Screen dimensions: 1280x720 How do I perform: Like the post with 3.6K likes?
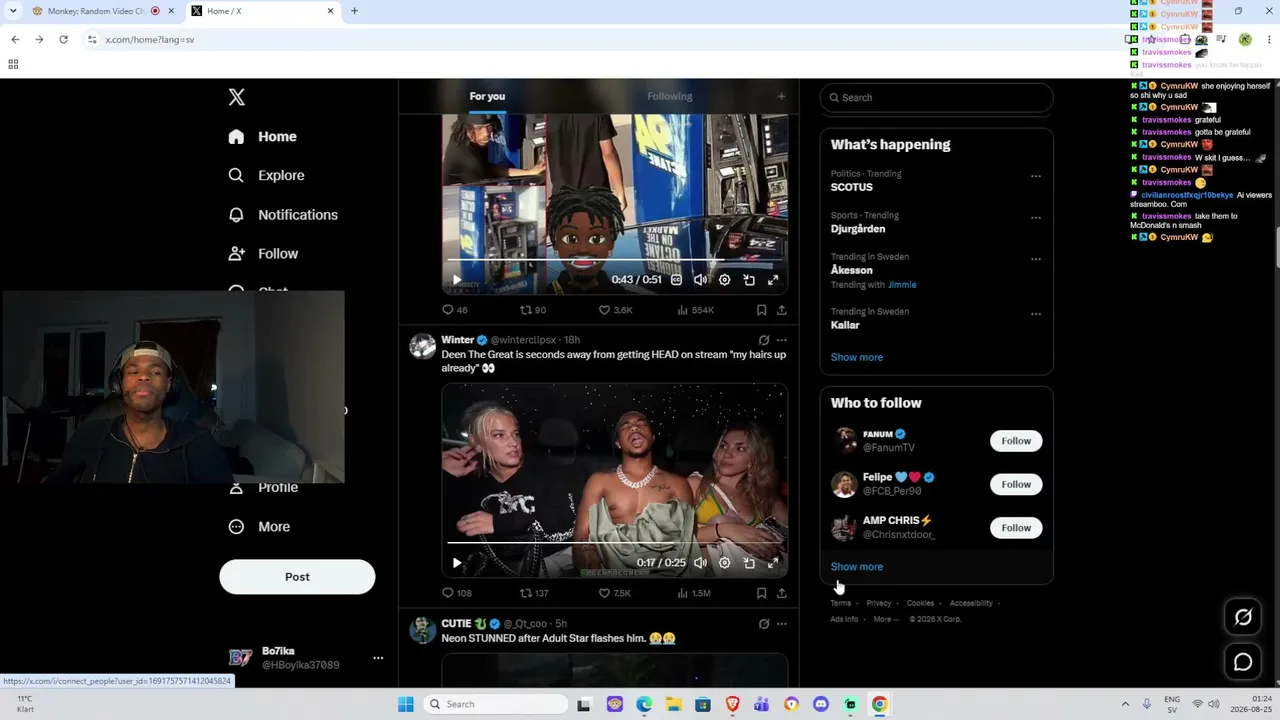coord(615,310)
